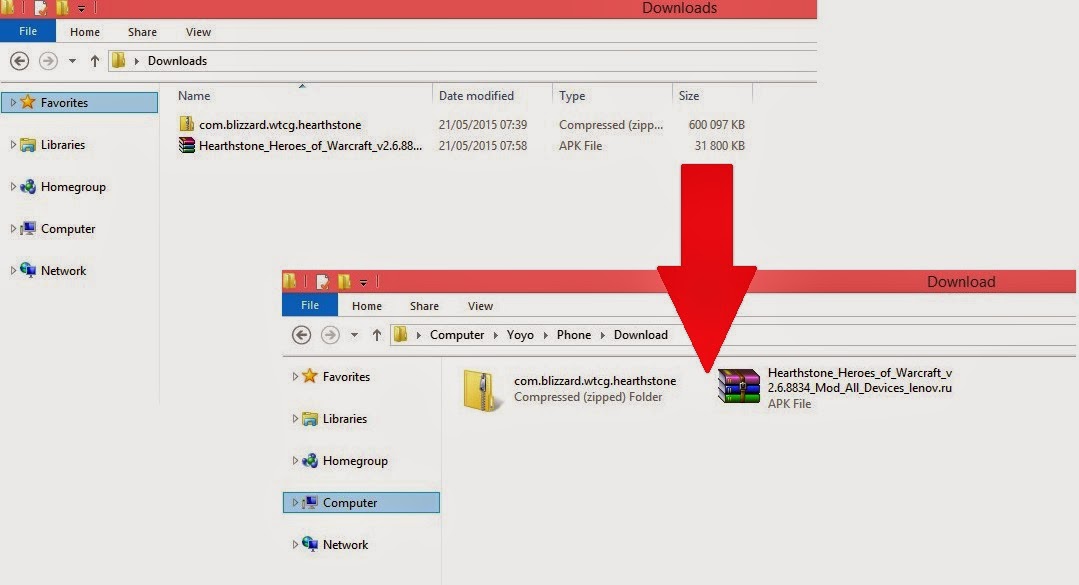1079x585 pixels.
Task: Click New folder quick access icon in Downloads window
Action: (62, 8)
